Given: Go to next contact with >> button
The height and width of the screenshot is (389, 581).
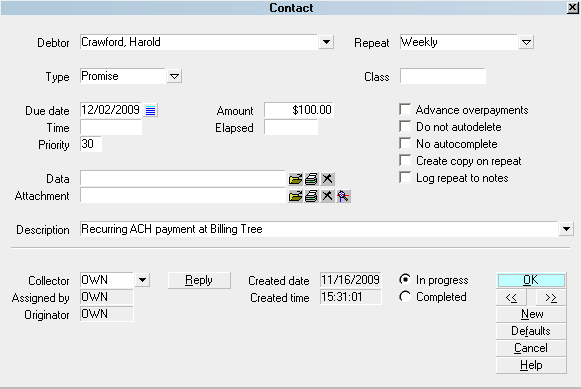Looking at the screenshot, I should [551, 297].
